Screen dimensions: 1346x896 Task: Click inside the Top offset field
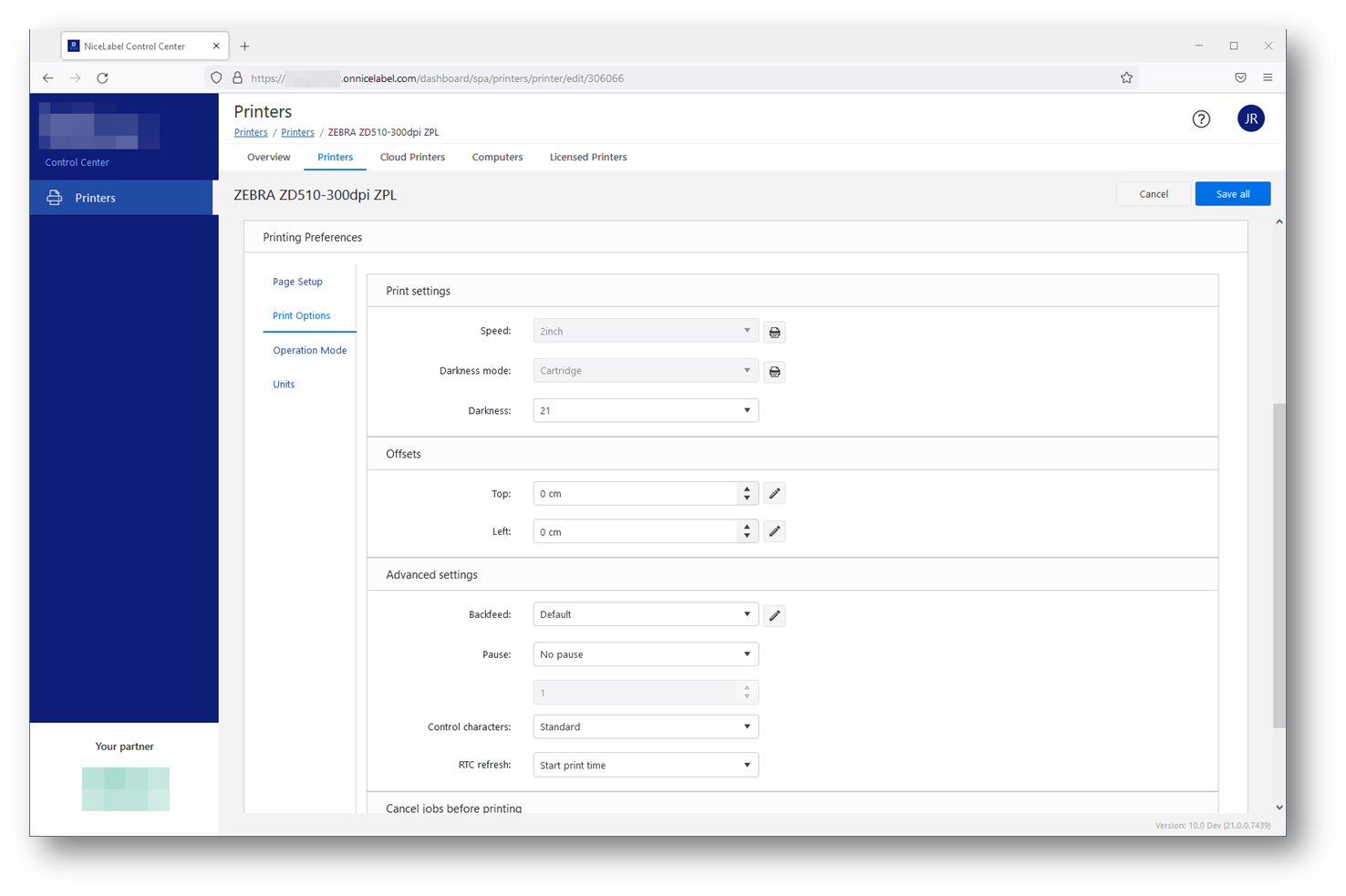tap(635, 494)
